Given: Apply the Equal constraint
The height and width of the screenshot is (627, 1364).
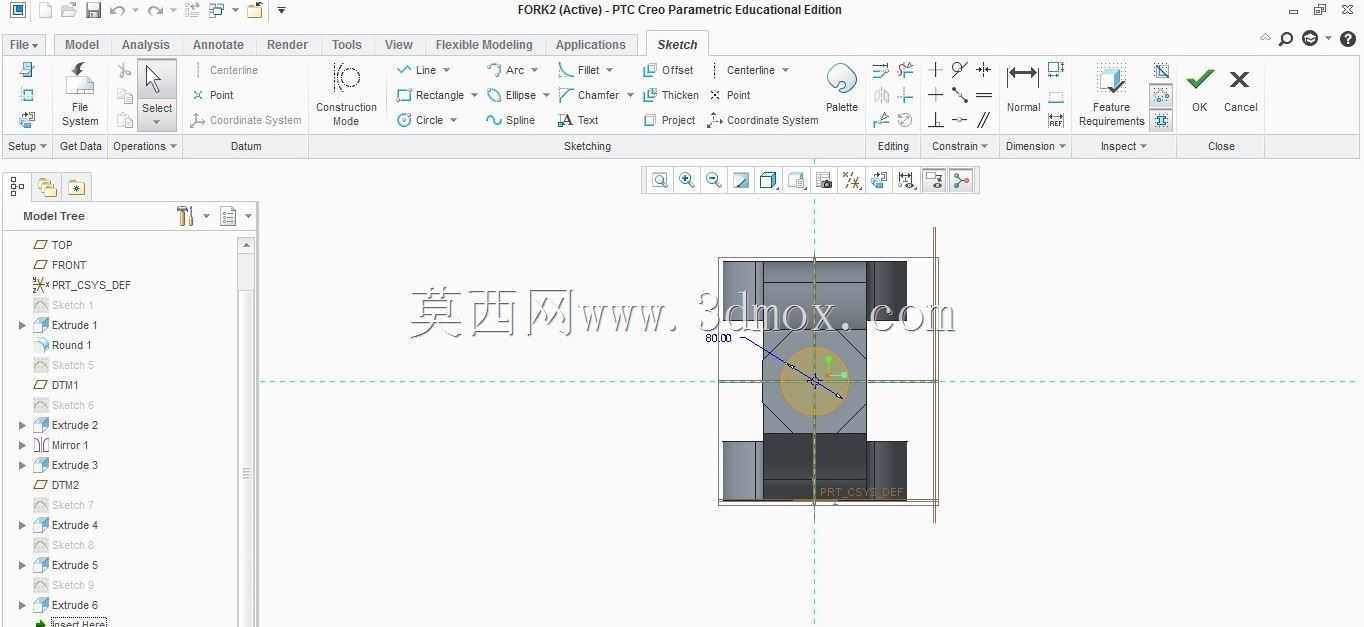Looking at the screenshot, I should click(984, 95).
